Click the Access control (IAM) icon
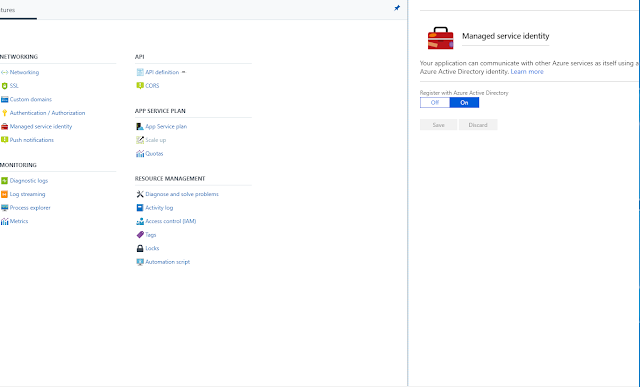Screen dimensions: 640x387 (140, 221)
